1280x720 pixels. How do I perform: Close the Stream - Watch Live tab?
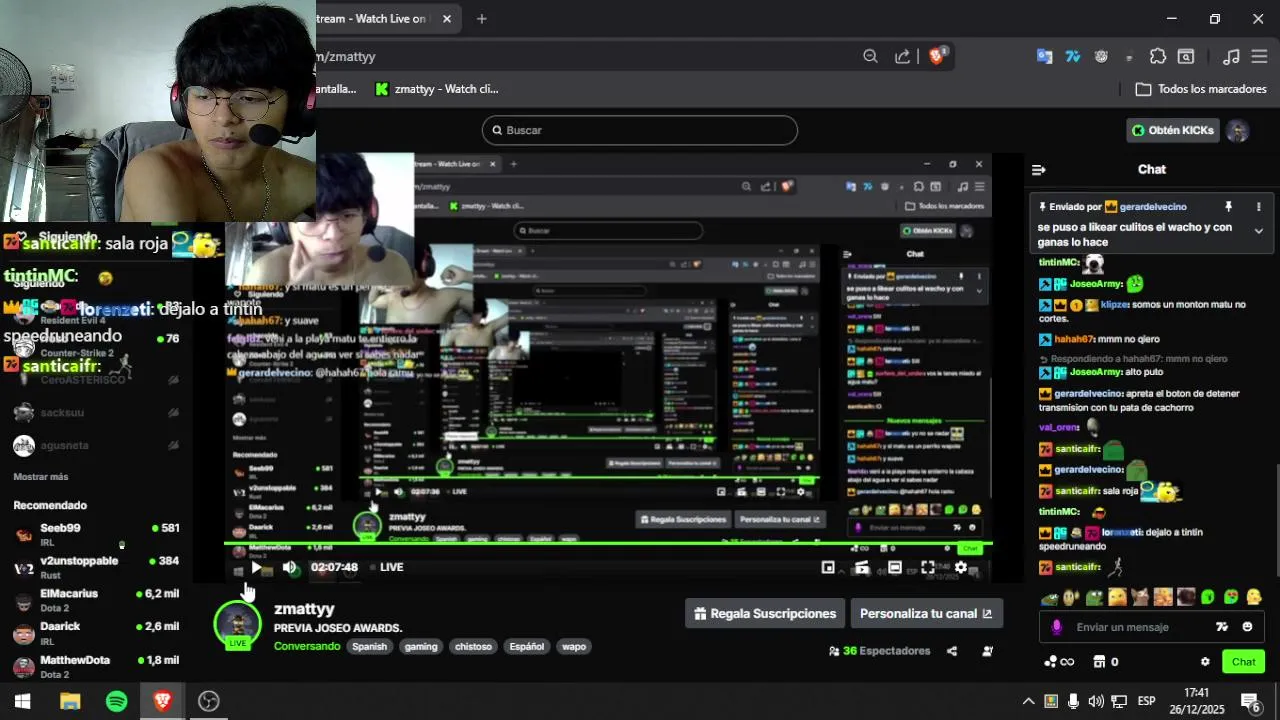(x=447, y=18)
